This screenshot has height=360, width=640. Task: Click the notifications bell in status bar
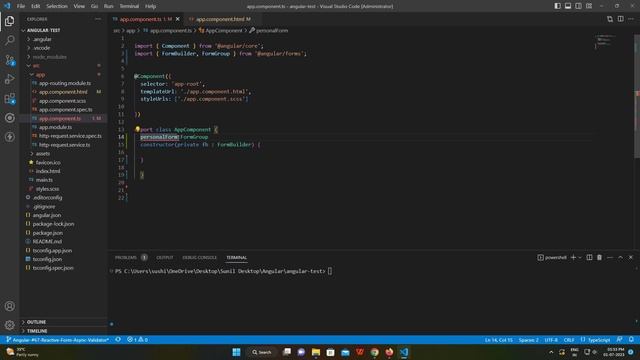tap(631, 340)
